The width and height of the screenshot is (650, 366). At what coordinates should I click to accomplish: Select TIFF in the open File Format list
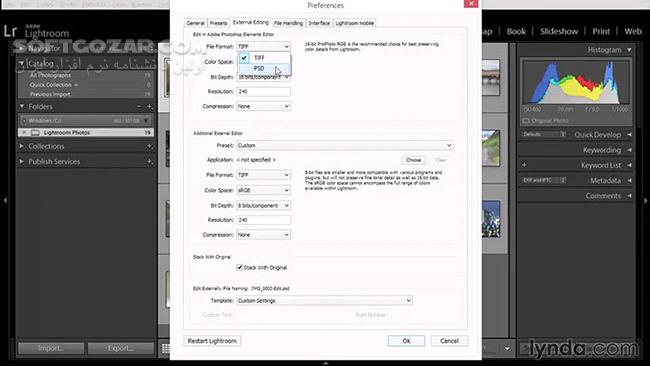pos(264,58)
